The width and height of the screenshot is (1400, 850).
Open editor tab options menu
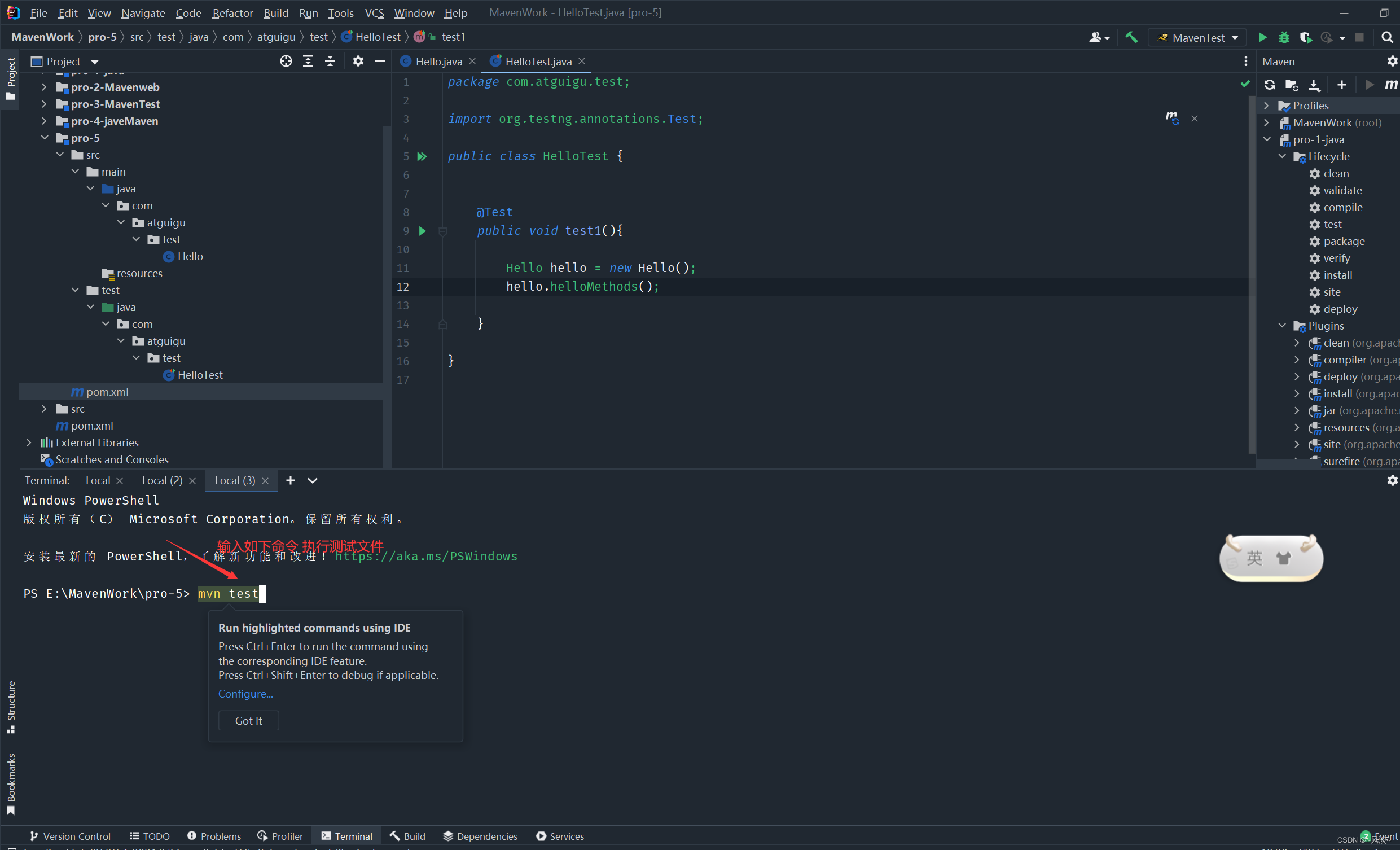coord(1245,62)
